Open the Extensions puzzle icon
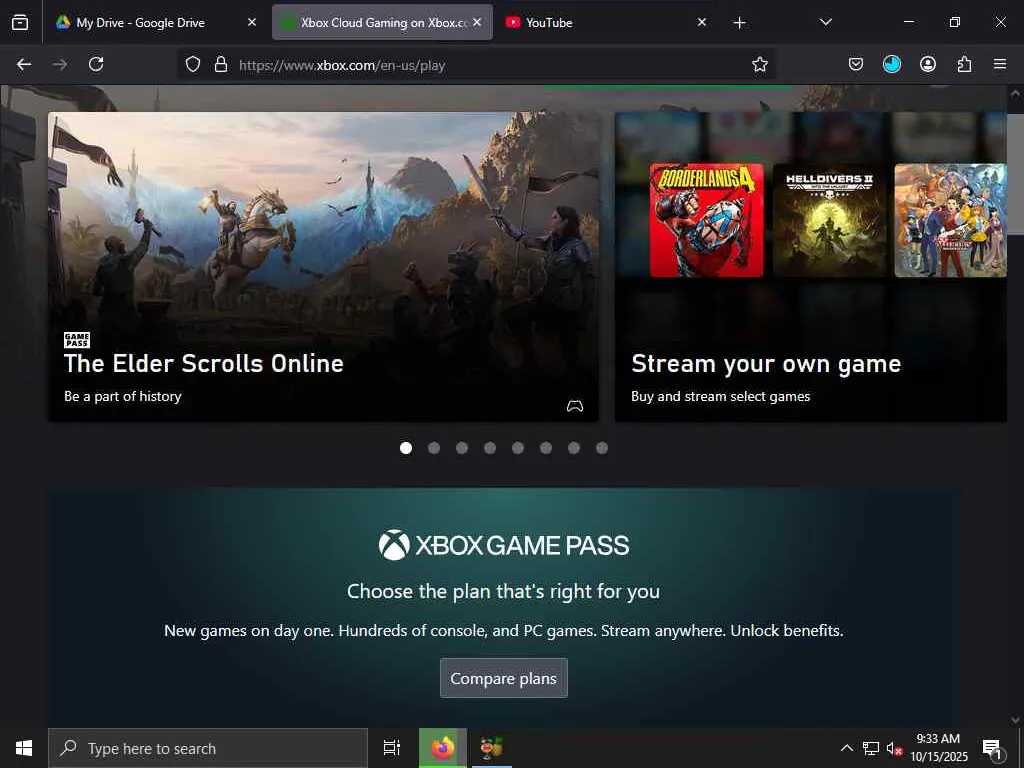 pyautogui.click(x=964, y=64)
